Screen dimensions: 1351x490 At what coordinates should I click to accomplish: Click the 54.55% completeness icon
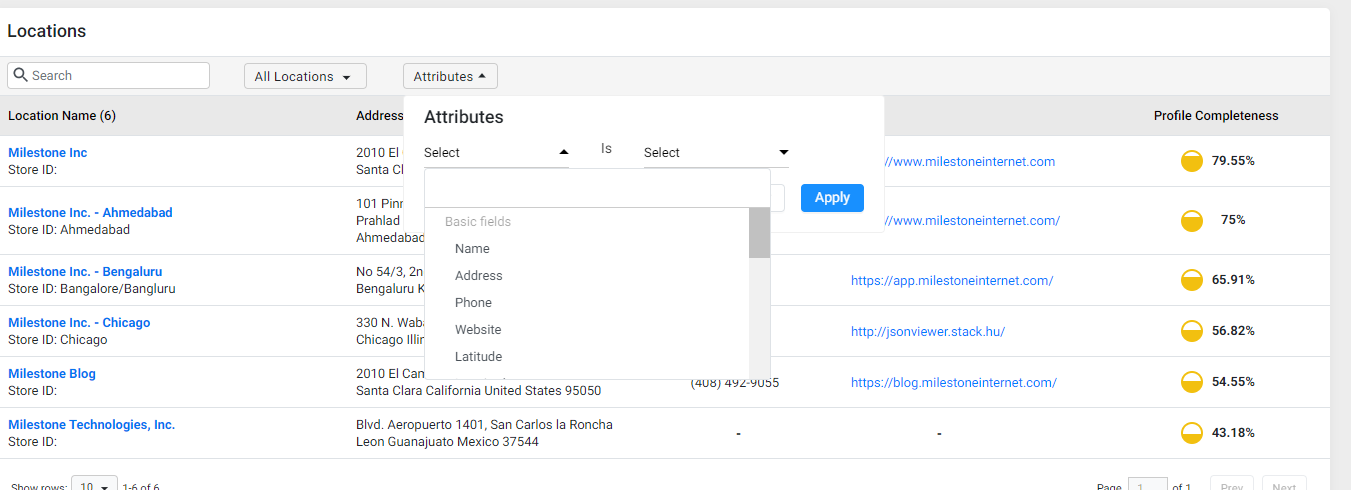[x=1192, y=382]
